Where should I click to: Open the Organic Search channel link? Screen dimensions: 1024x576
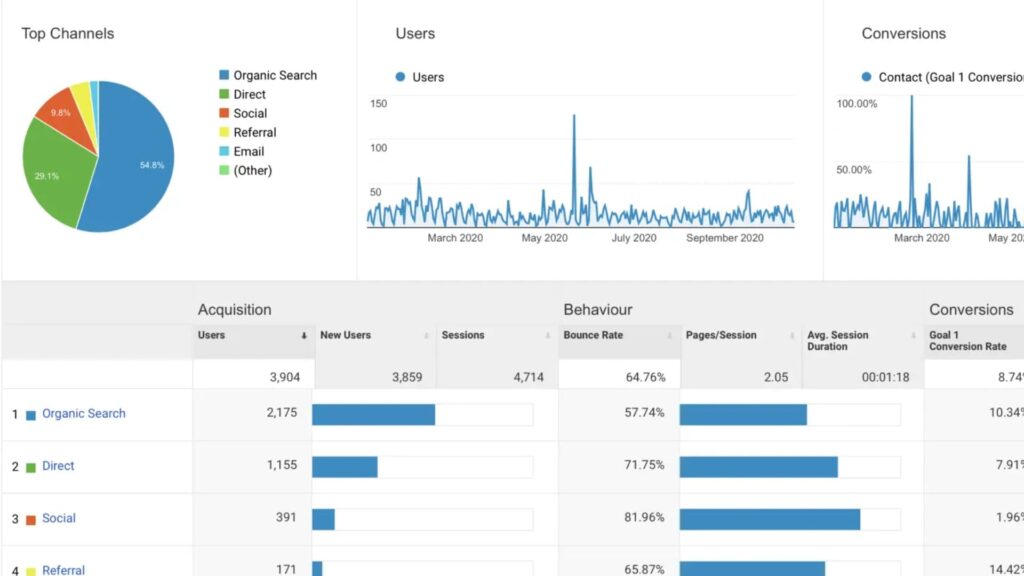point(83,413)
